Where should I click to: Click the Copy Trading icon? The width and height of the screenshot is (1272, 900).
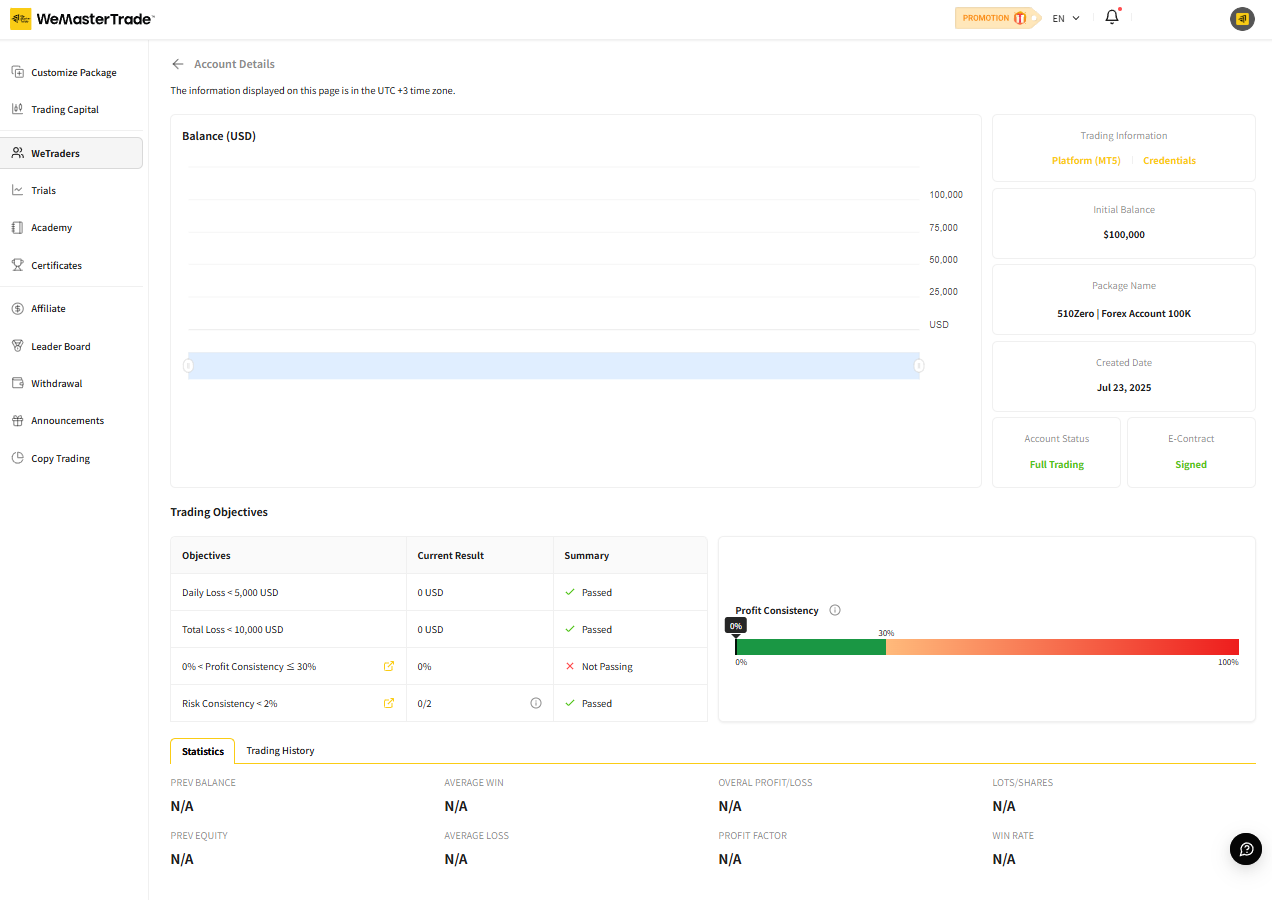coord(17,458)
